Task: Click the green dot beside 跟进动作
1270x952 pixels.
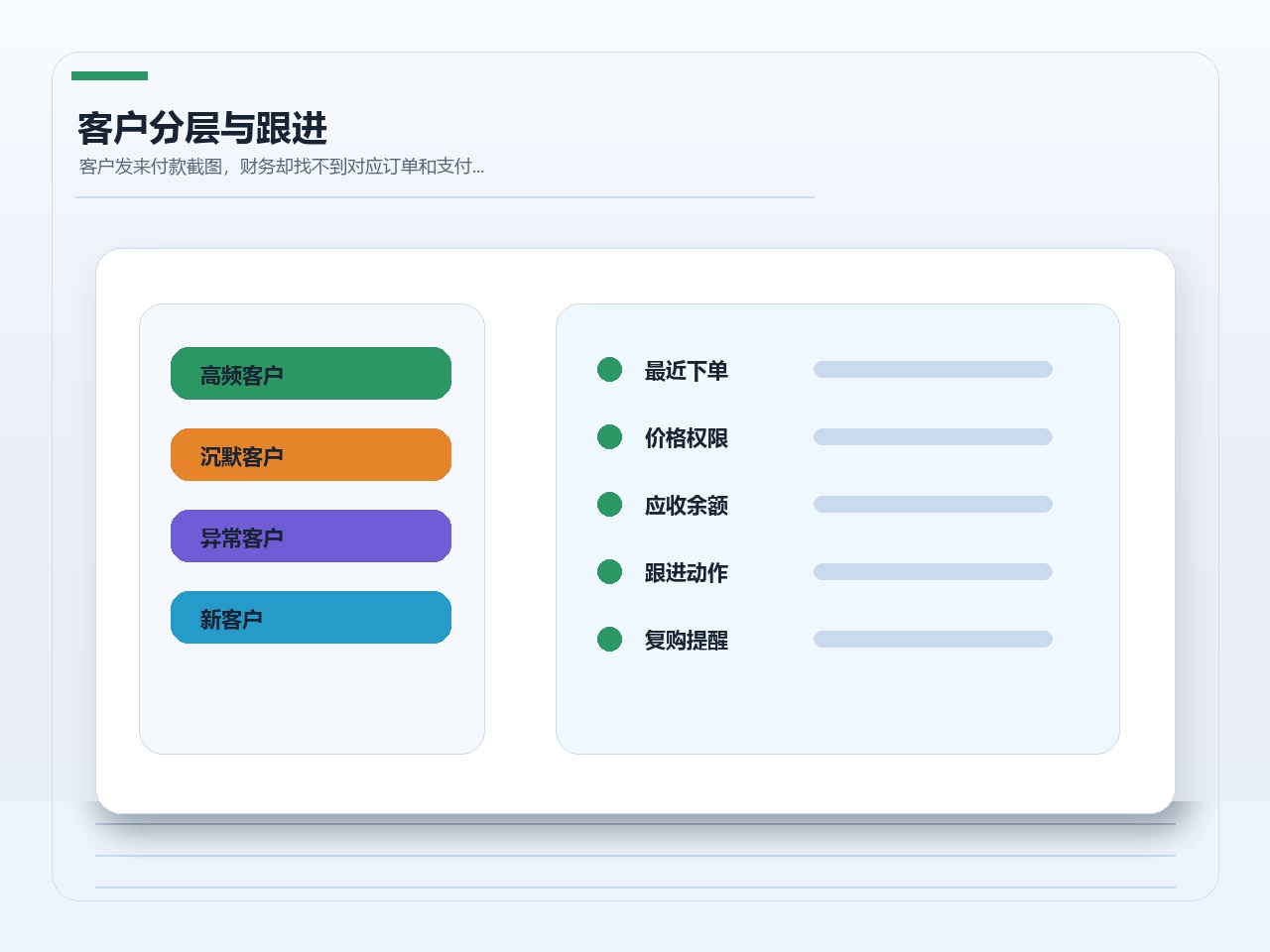Action: point(609,572)
